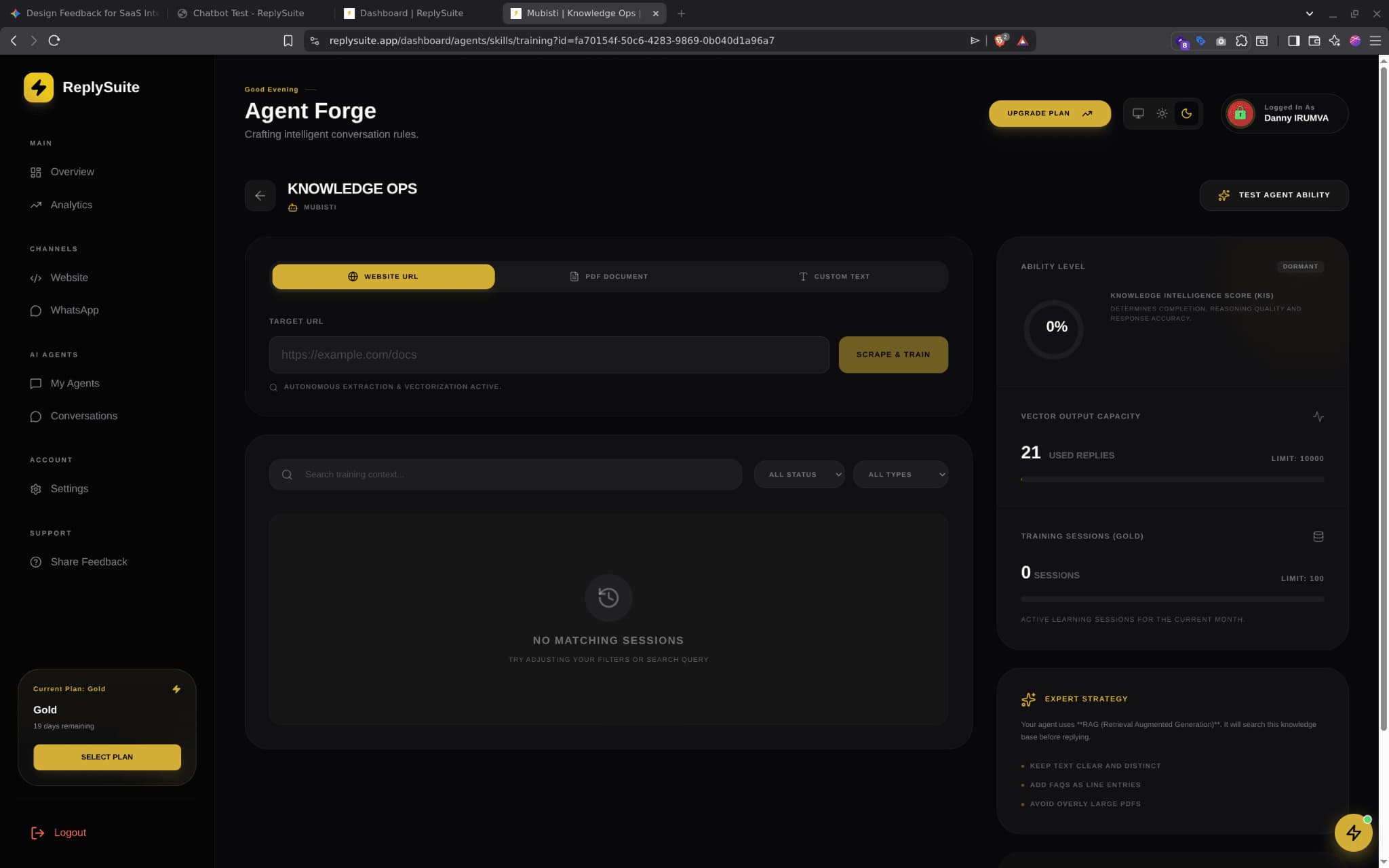This screenshot has width=1389, height=868.
Task: Open a new browser tab
Action: 681,14
